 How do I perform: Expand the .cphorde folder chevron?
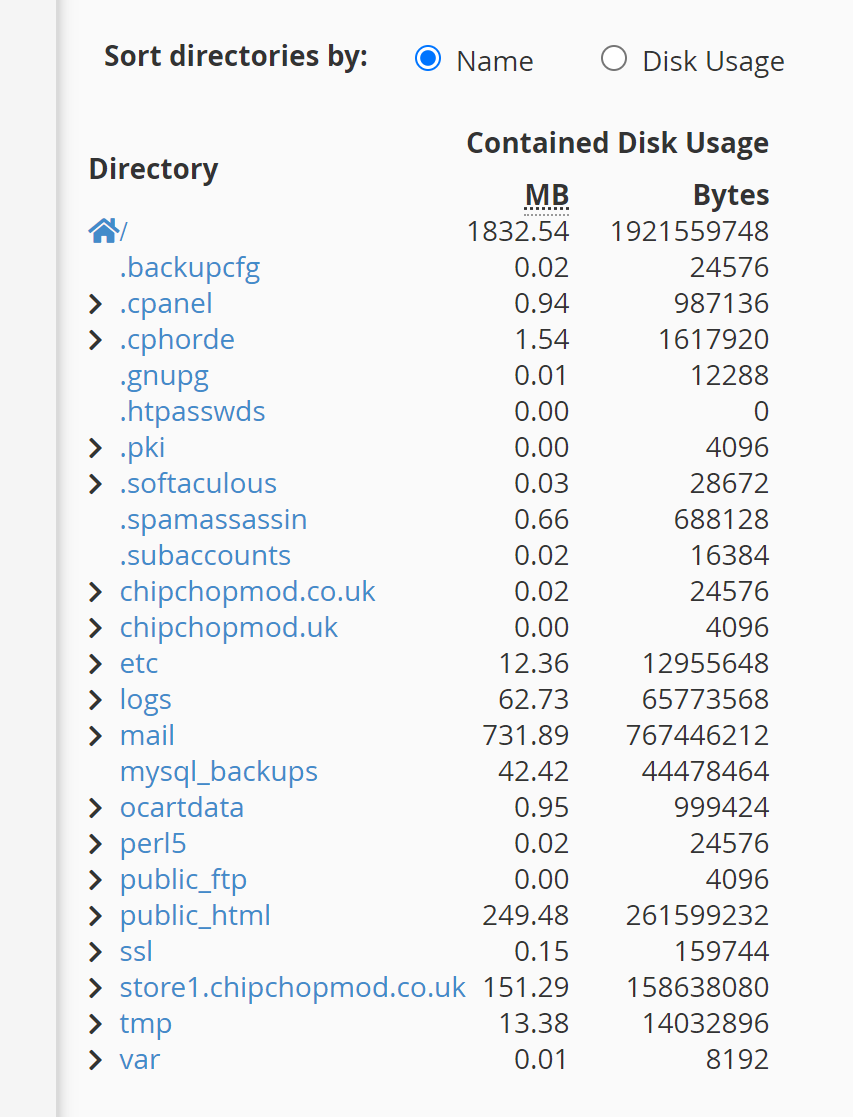tap(96, 340)
